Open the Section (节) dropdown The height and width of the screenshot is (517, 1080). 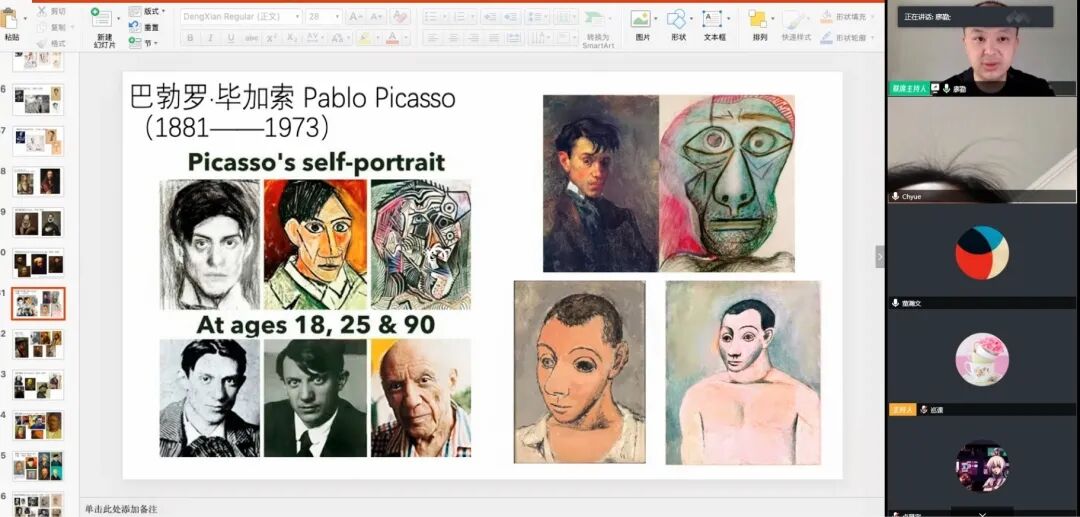point(143,43)
